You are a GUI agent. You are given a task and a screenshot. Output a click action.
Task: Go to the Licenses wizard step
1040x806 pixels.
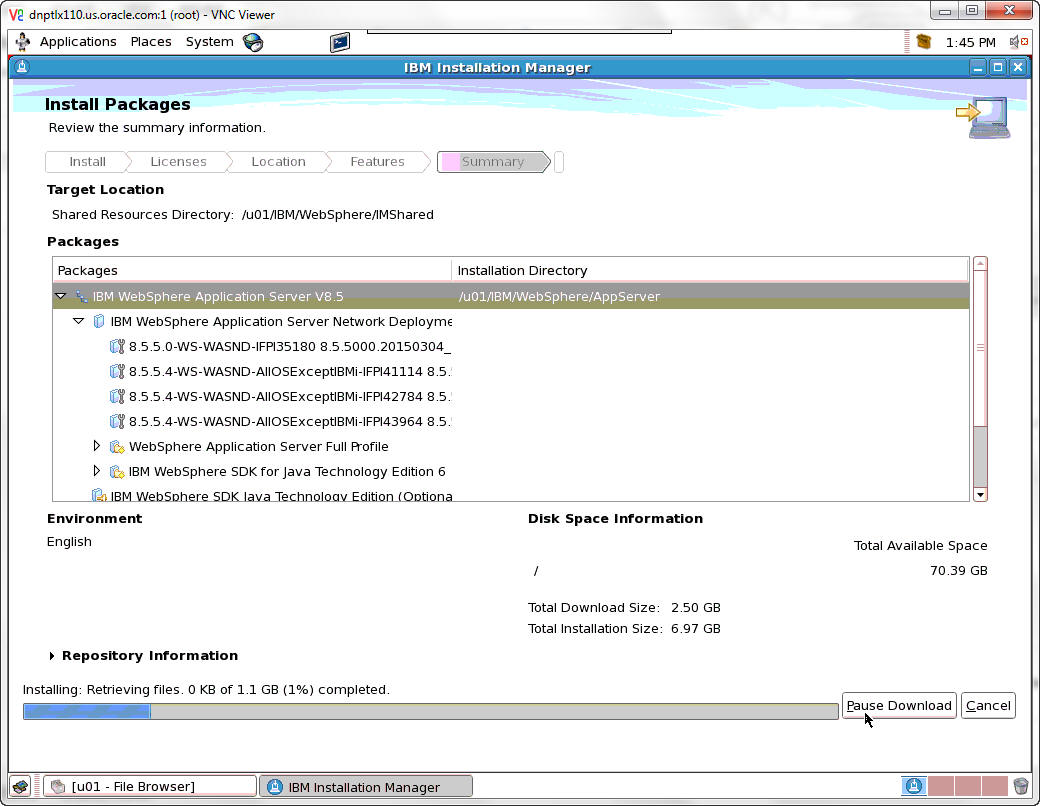click(x=178, y=162)
